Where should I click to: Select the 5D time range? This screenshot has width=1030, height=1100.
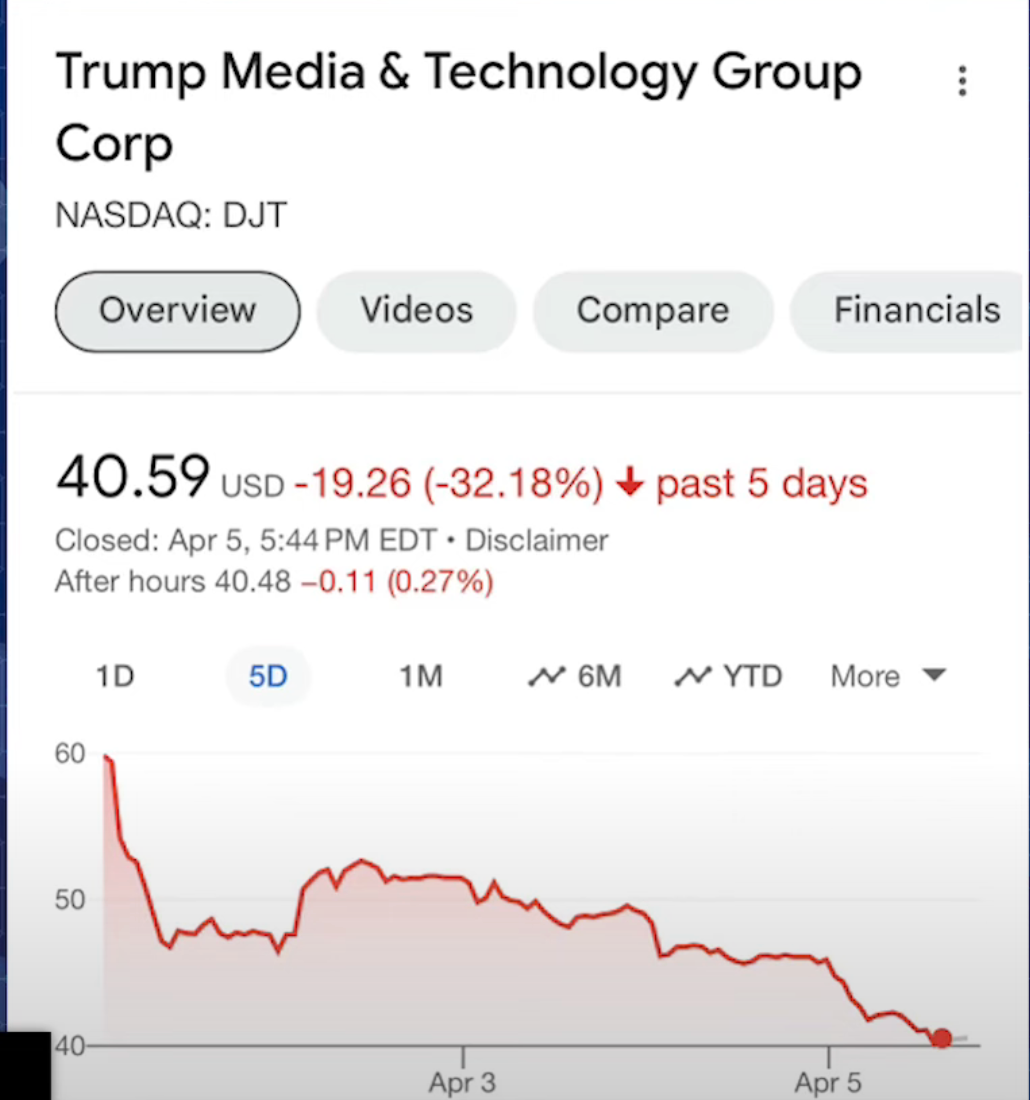pyautogui.click(x=267, y=677)
